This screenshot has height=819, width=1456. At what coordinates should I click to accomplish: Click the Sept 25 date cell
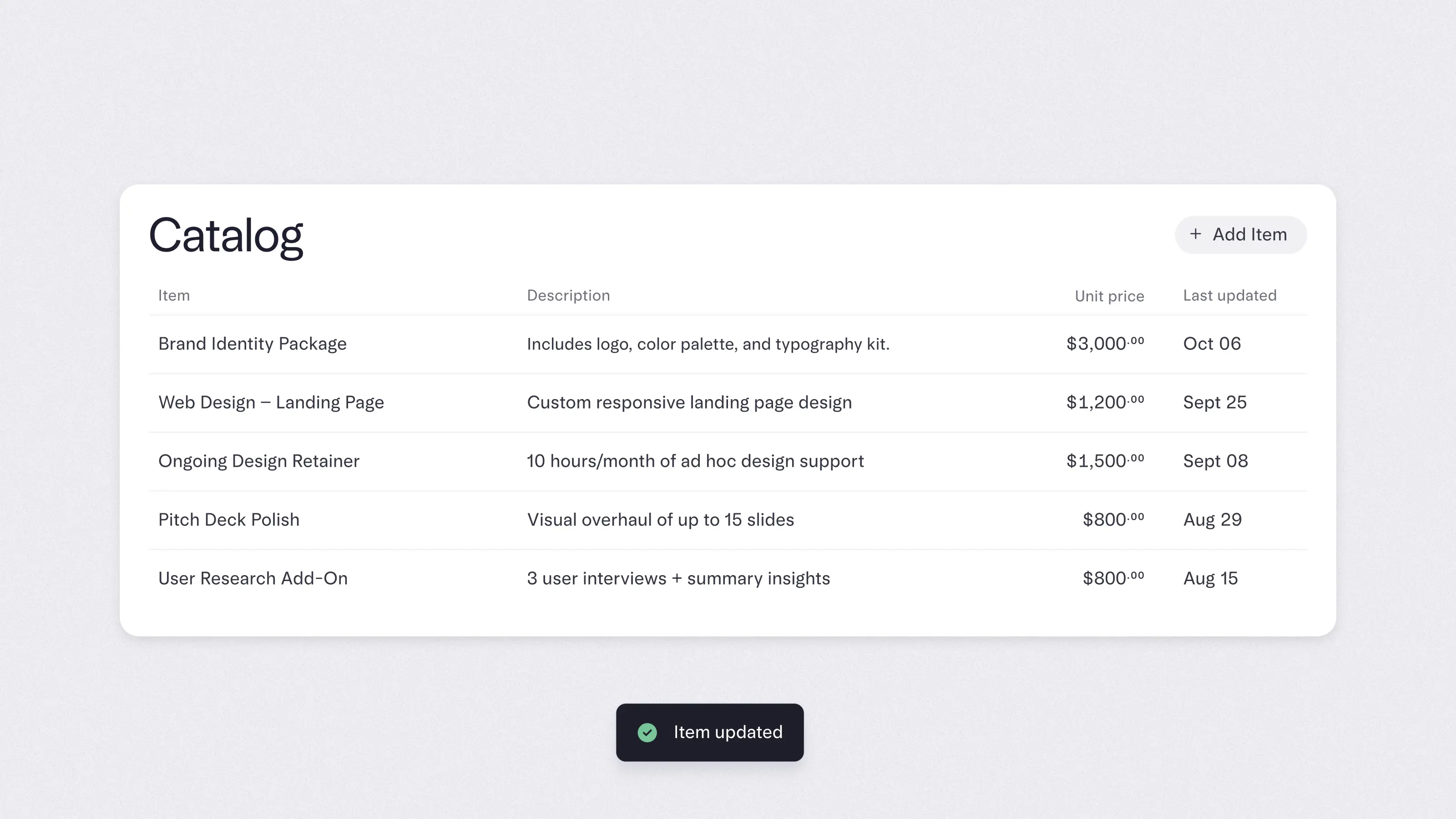click(1215, 402)
